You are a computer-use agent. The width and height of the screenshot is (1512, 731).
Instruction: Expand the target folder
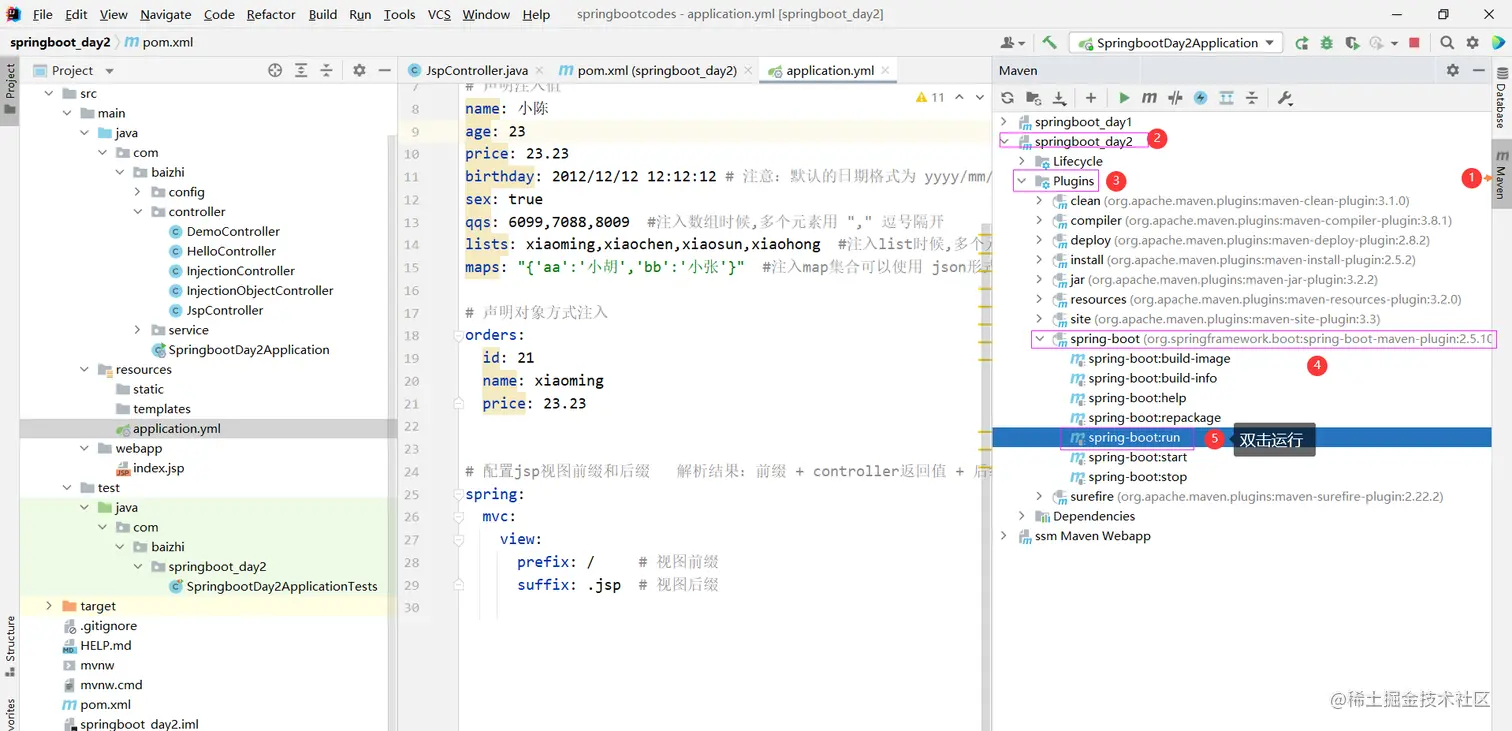point(49,606)
